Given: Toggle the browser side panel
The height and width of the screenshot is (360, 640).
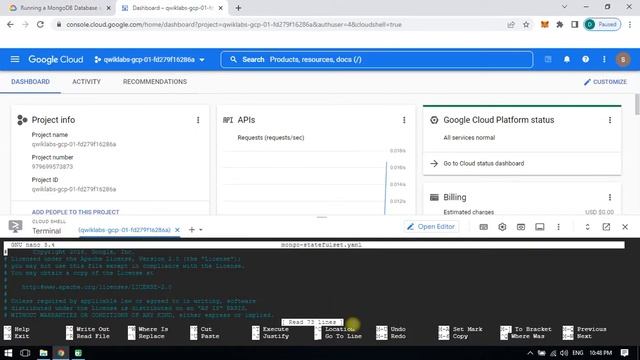Looking at the screenshot, I should coord(575,24).
